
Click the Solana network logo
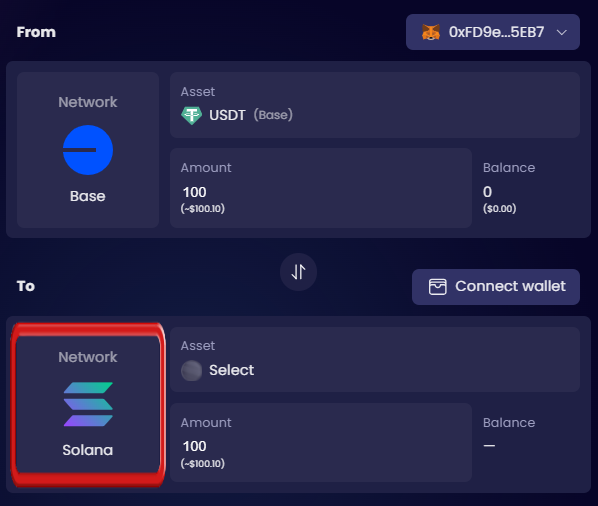pos(88,404)
